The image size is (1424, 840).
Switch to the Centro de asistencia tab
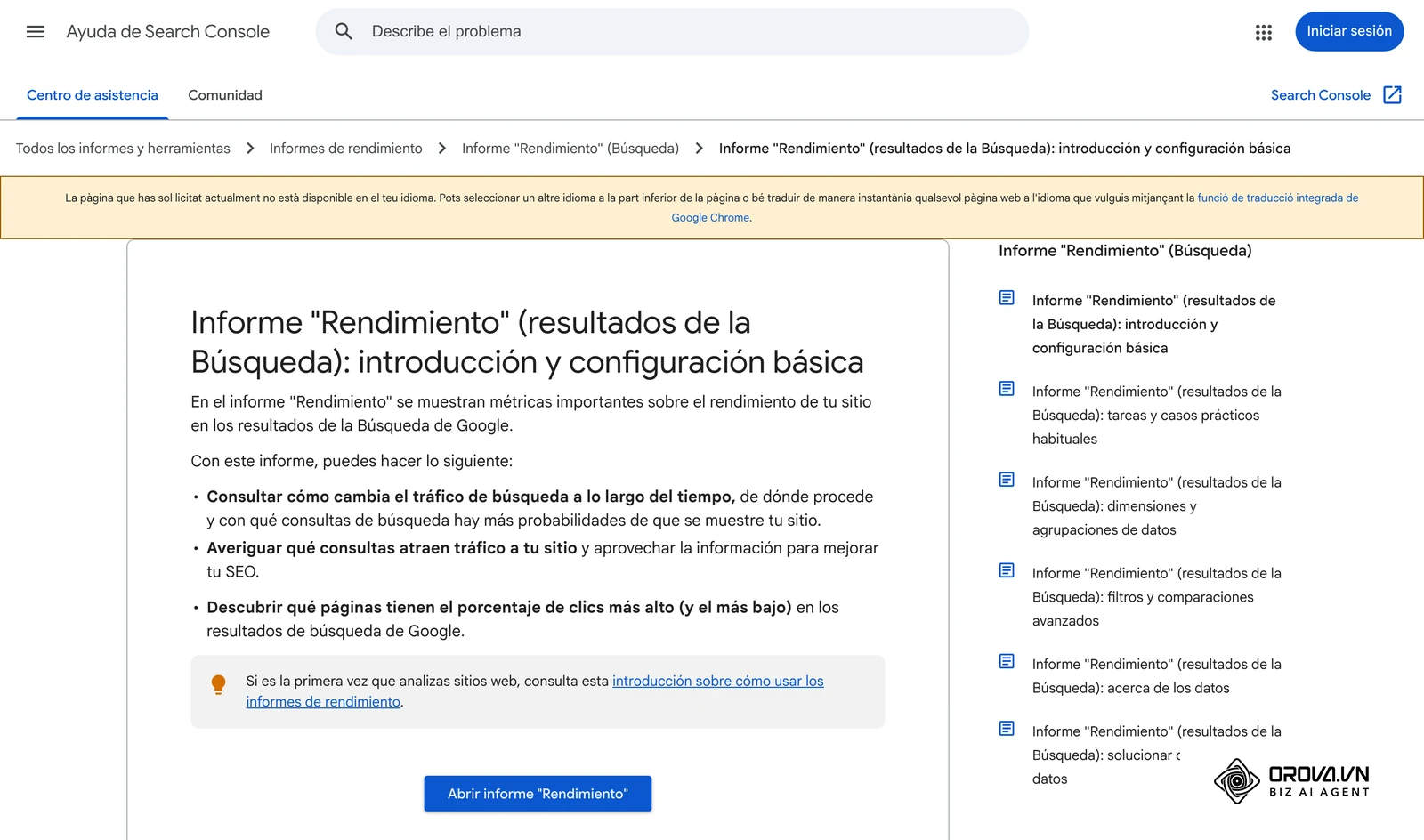(x=93, y=95)
